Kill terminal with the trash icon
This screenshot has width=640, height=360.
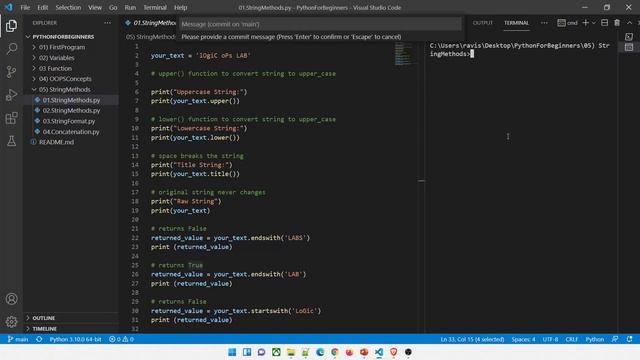617,23
